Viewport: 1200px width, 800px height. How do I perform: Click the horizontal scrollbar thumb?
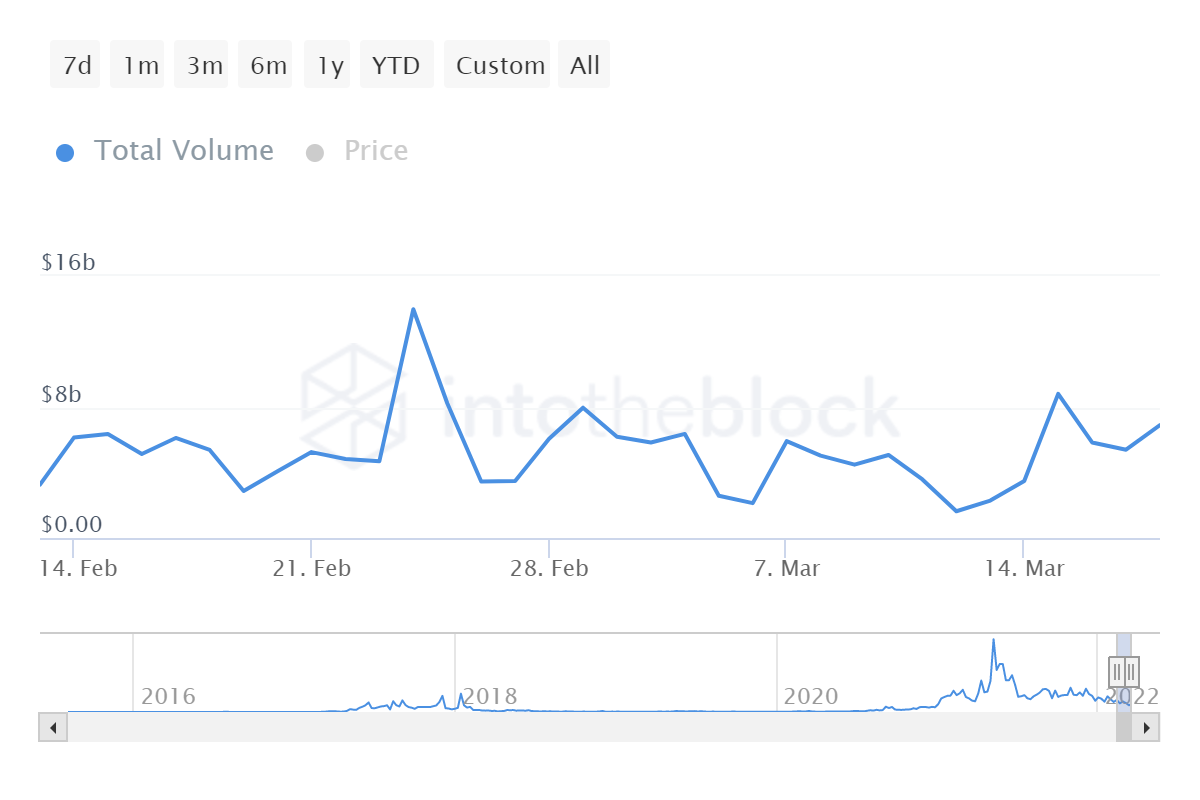click(1124, 727)
